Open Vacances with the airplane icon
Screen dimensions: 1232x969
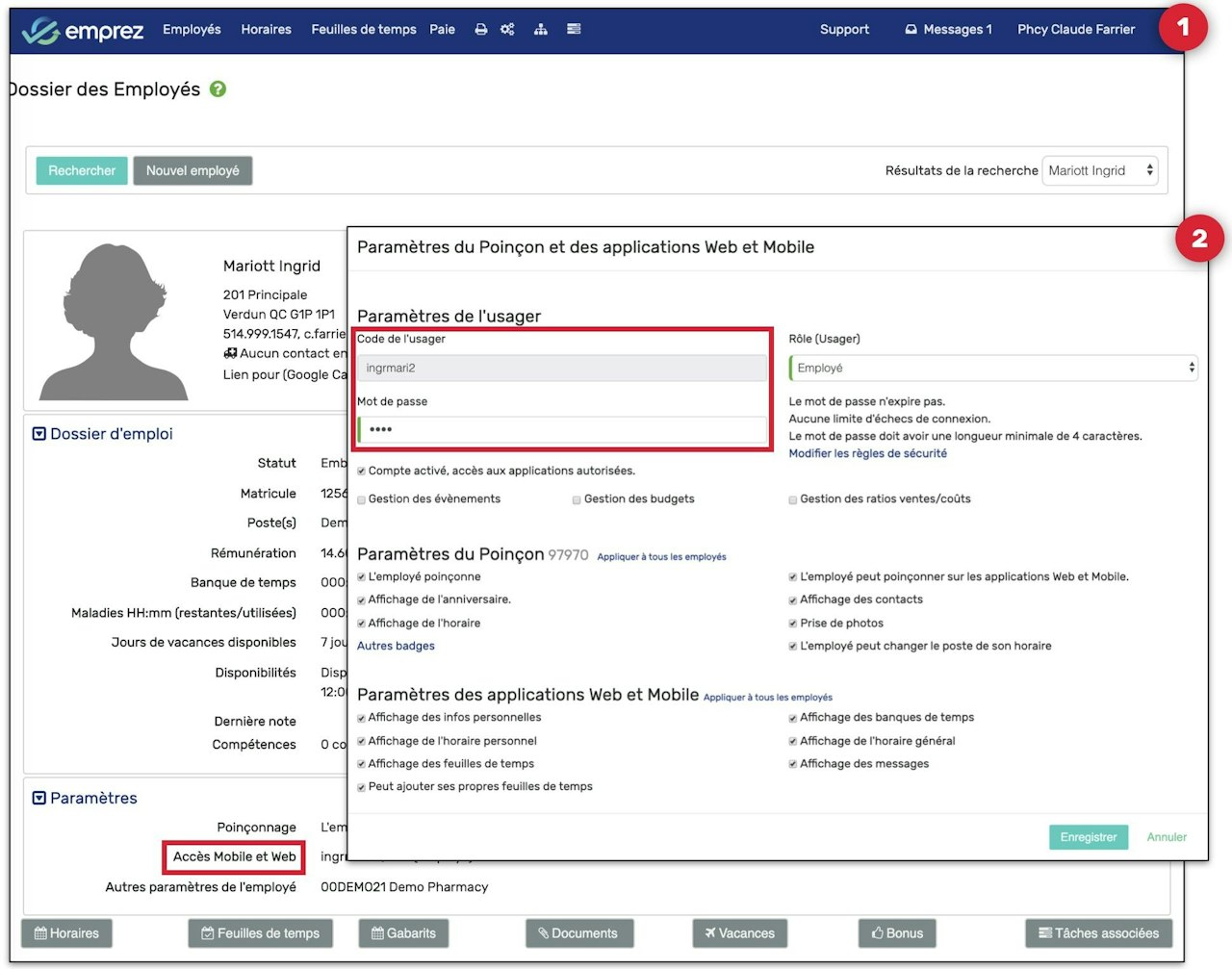739,933
